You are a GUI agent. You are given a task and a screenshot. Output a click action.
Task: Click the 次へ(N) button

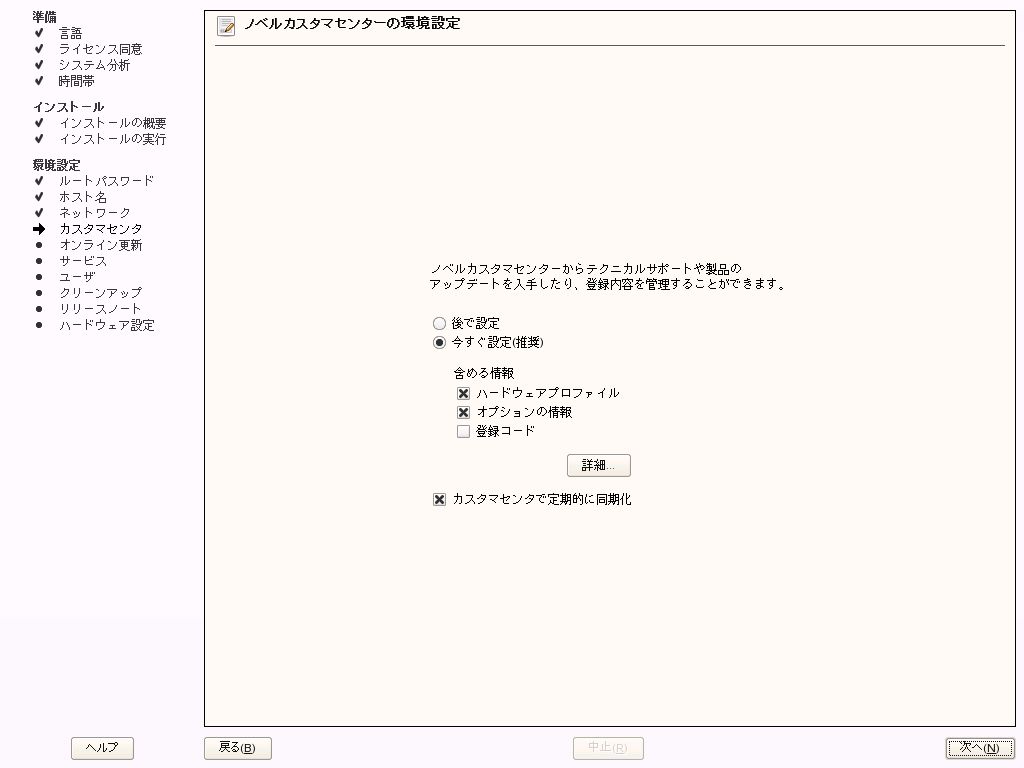981,747
